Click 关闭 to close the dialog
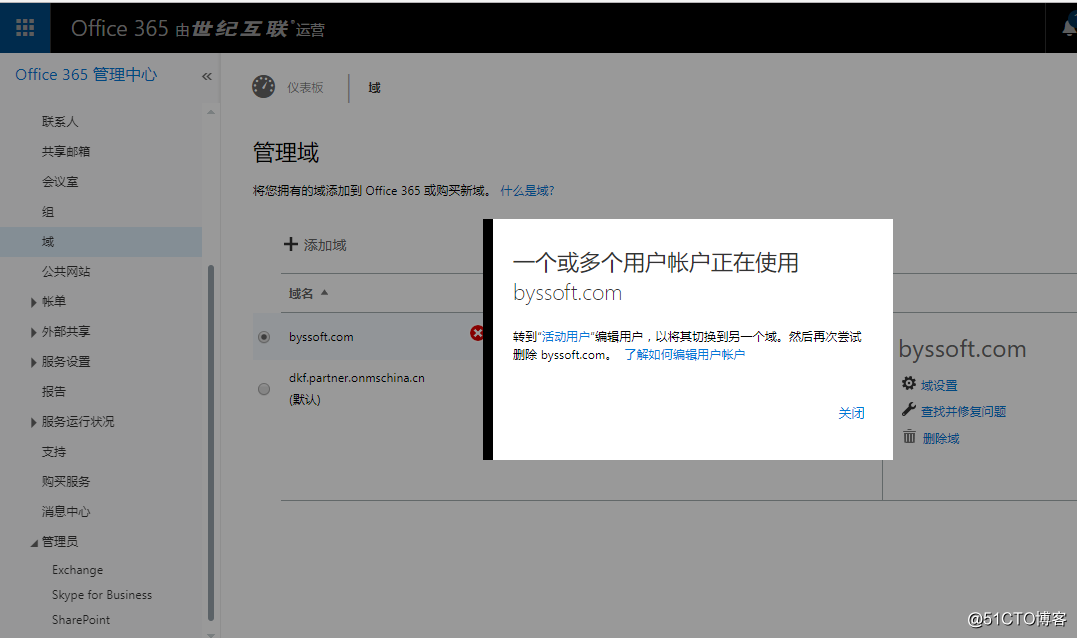Image resolution: width=1077 pixels, height=638 pixels. [x=851, y=413]
